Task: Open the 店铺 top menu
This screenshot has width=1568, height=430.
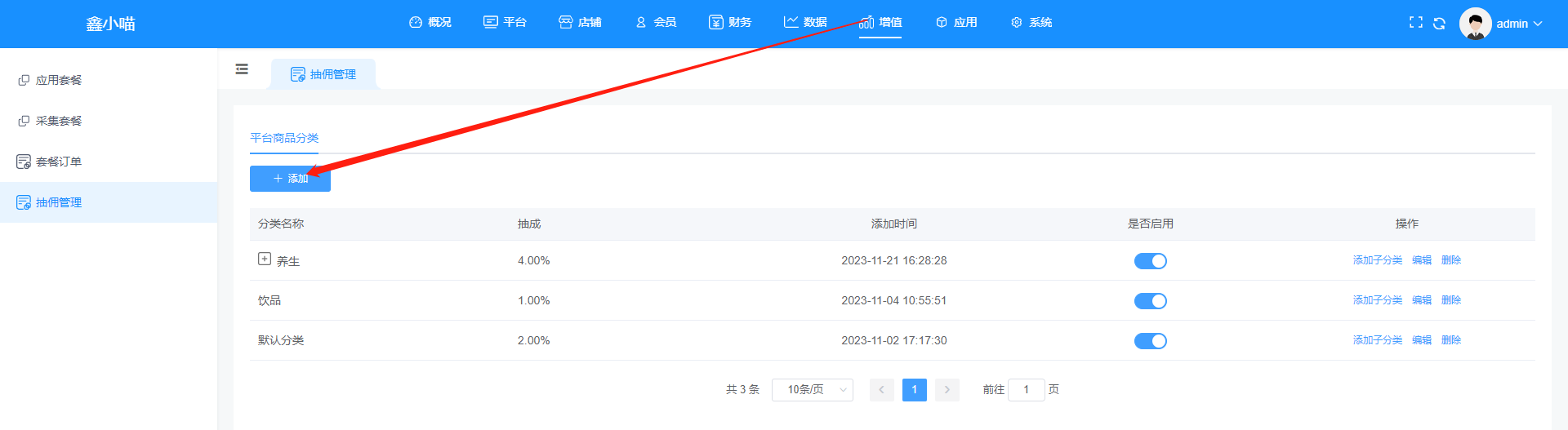Action: (580, 23)
